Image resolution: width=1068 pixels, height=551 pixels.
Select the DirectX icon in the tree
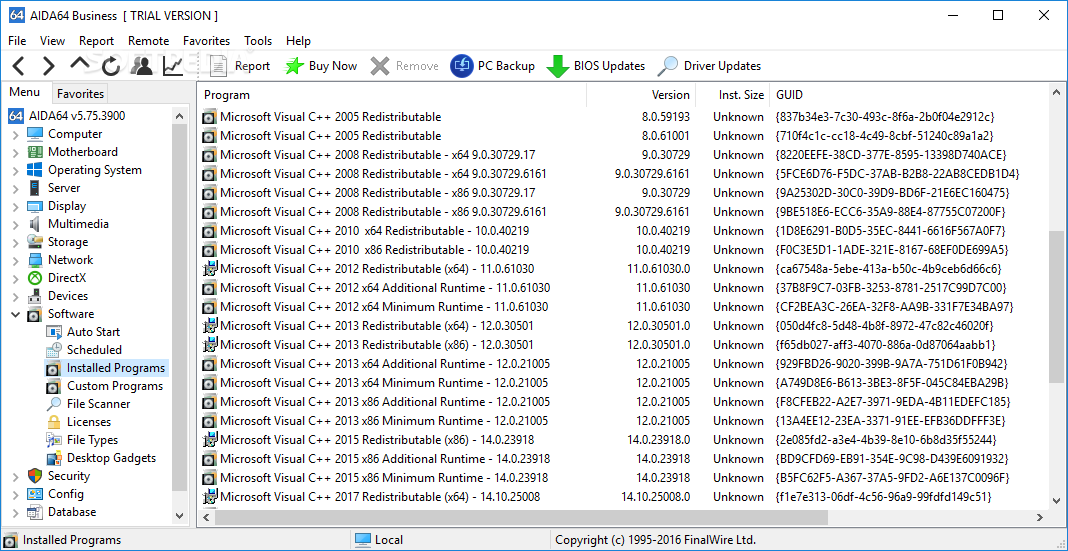tap(35, 278)
